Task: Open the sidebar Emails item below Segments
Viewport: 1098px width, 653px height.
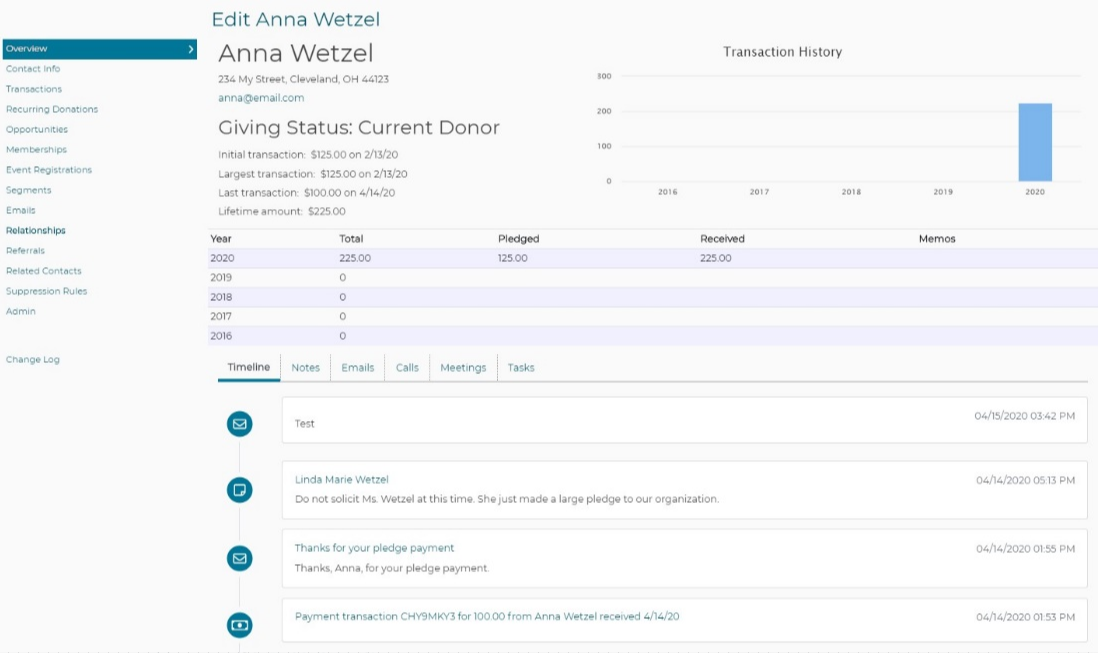Action: [20, 210]
